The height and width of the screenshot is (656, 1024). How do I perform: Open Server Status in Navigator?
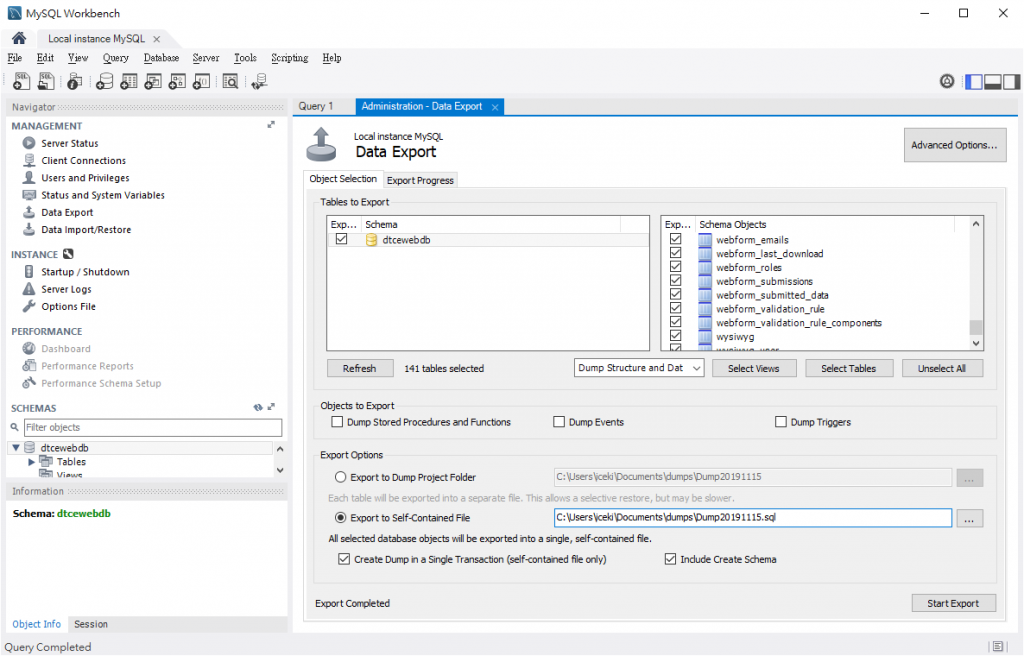pyautogui.click(x=70, y=143)
